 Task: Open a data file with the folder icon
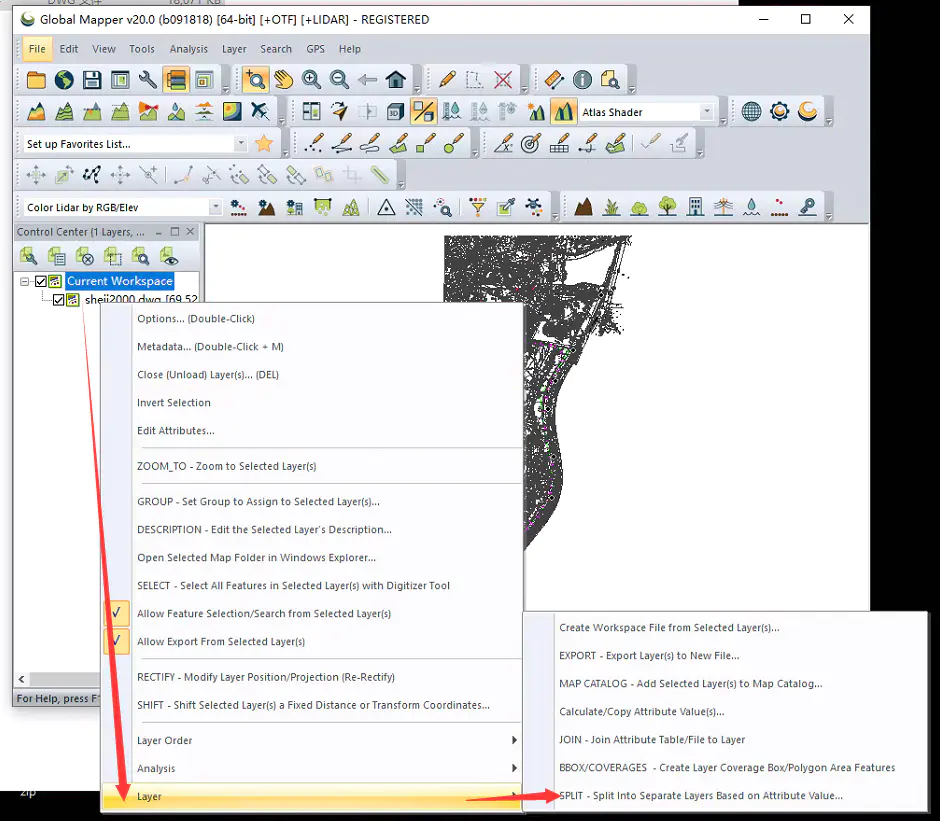pos(36,80)
